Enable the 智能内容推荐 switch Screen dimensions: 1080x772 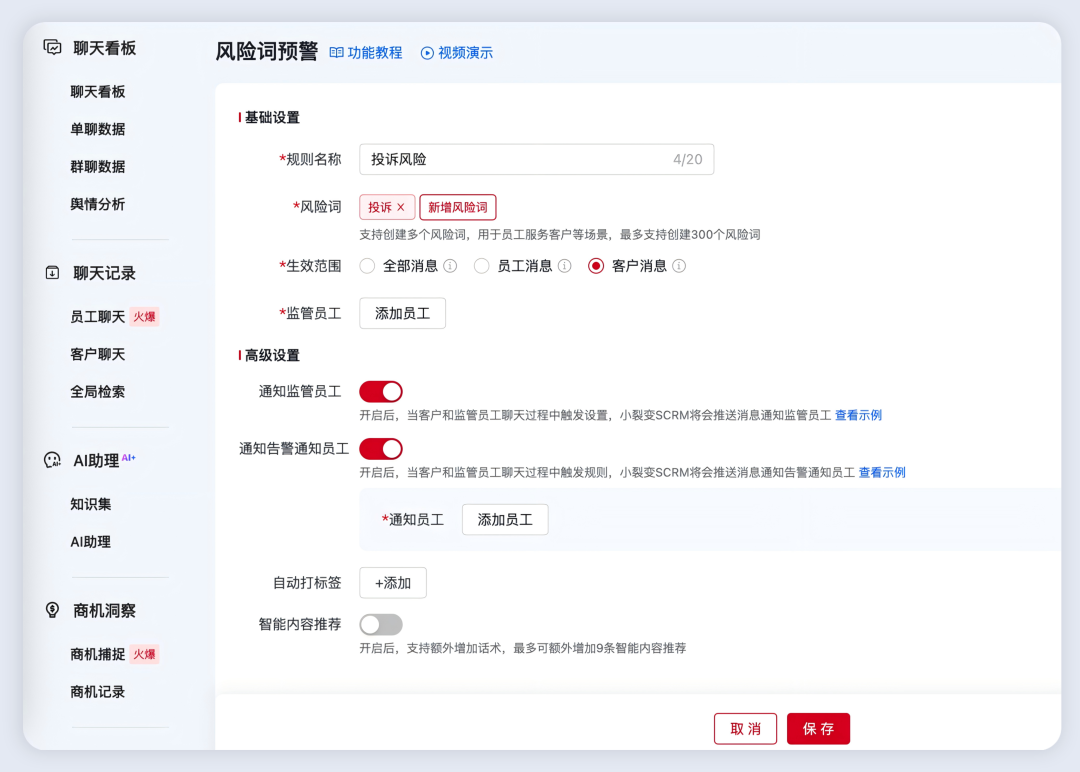point(380,624)
